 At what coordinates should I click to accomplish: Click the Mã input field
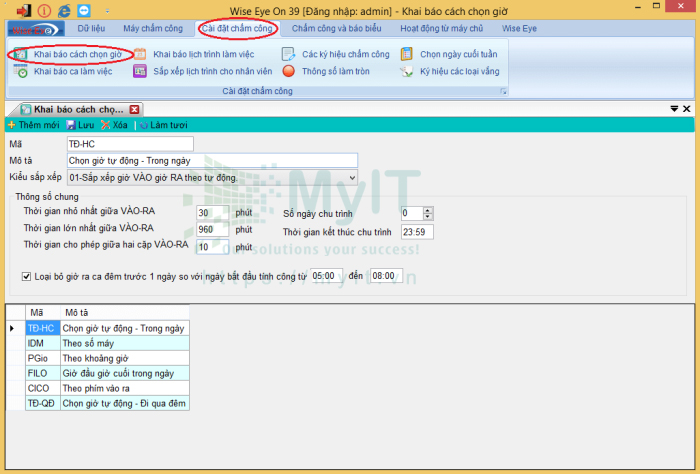coord(130,144)
